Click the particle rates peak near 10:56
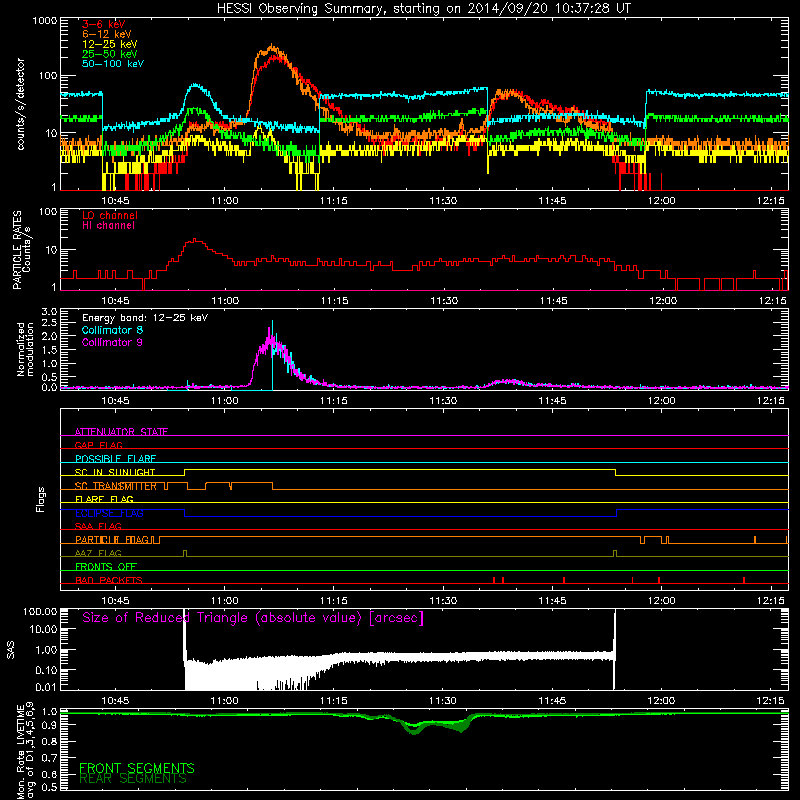 click(x=194, y=240)
